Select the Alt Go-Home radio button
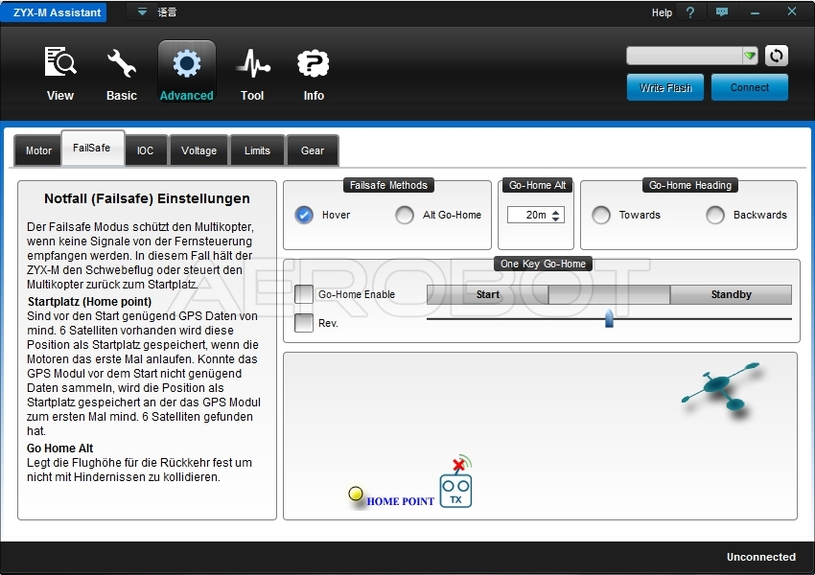 coord(404,215)
